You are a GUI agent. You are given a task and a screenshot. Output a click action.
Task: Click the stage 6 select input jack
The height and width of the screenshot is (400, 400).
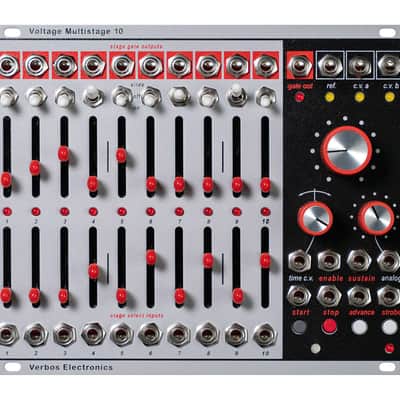point(151,334)
